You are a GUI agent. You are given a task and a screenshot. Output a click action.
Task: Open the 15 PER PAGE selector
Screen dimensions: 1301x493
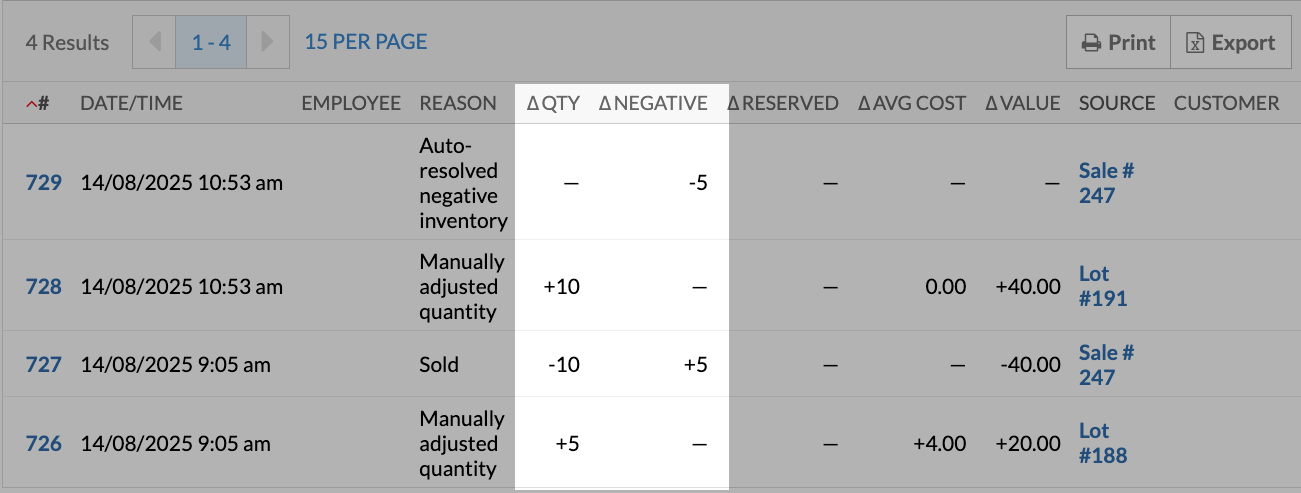pyautogui.click(x=366, y=42)
